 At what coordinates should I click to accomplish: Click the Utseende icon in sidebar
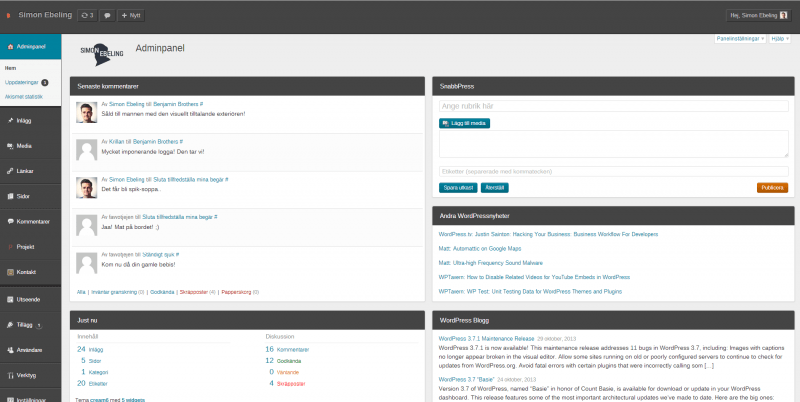point(10,299)
